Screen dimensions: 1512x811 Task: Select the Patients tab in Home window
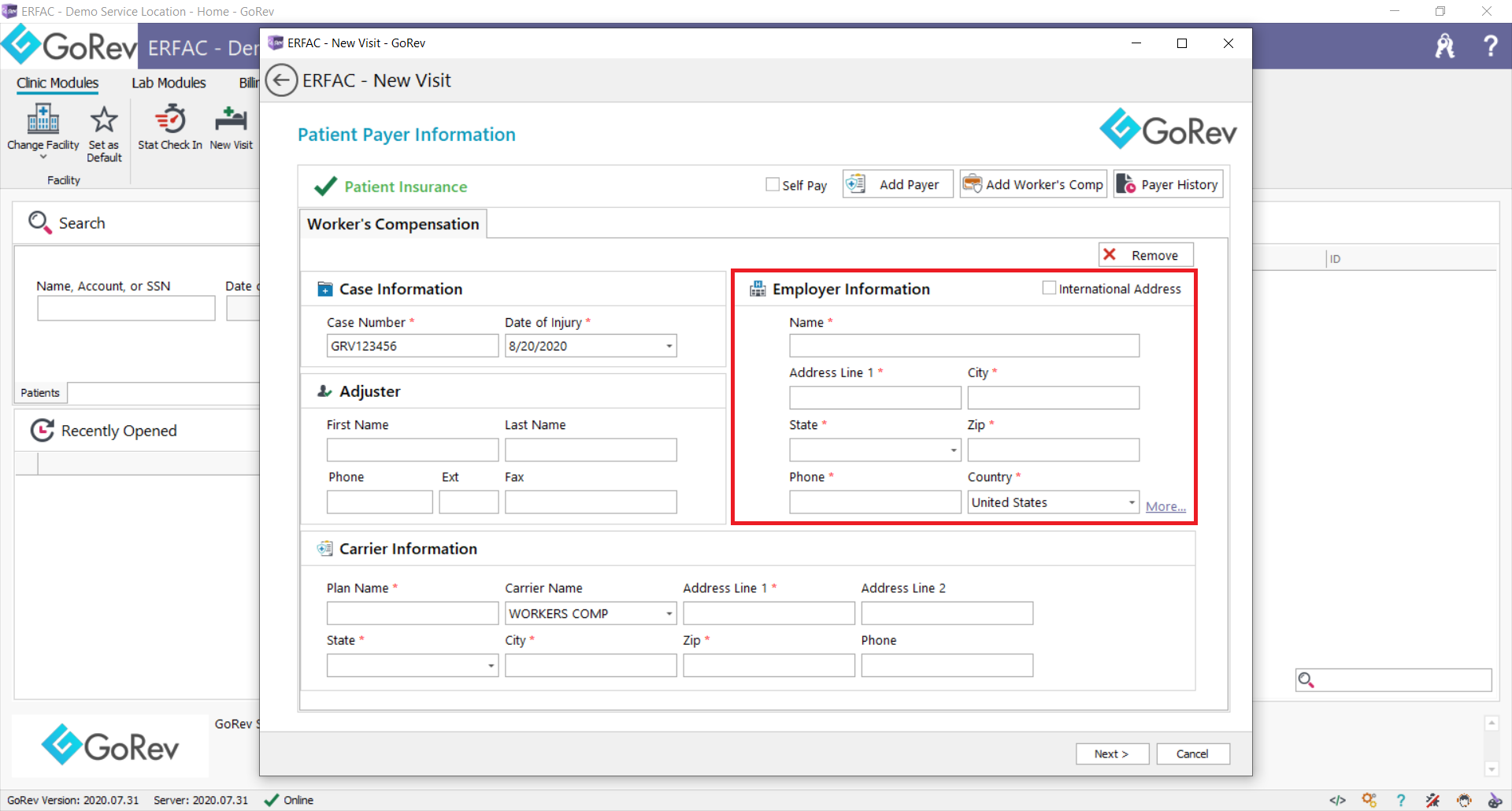point(40,393)
